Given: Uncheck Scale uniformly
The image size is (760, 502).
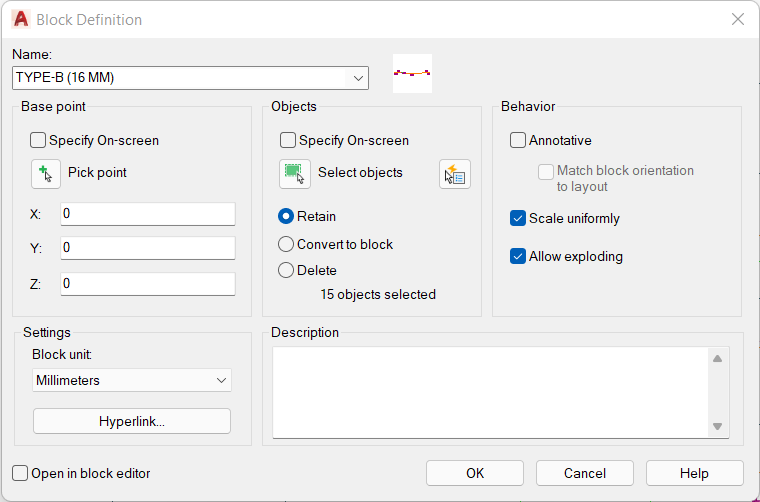Looking at the screenshot, I should [518, 218].
